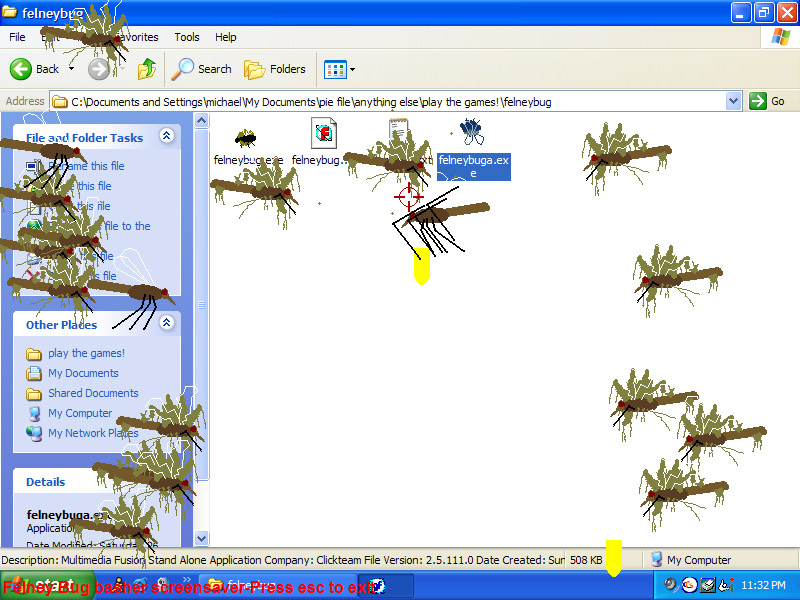
Task: Show the Folders tree pane
Action: [x=276, y=69]
